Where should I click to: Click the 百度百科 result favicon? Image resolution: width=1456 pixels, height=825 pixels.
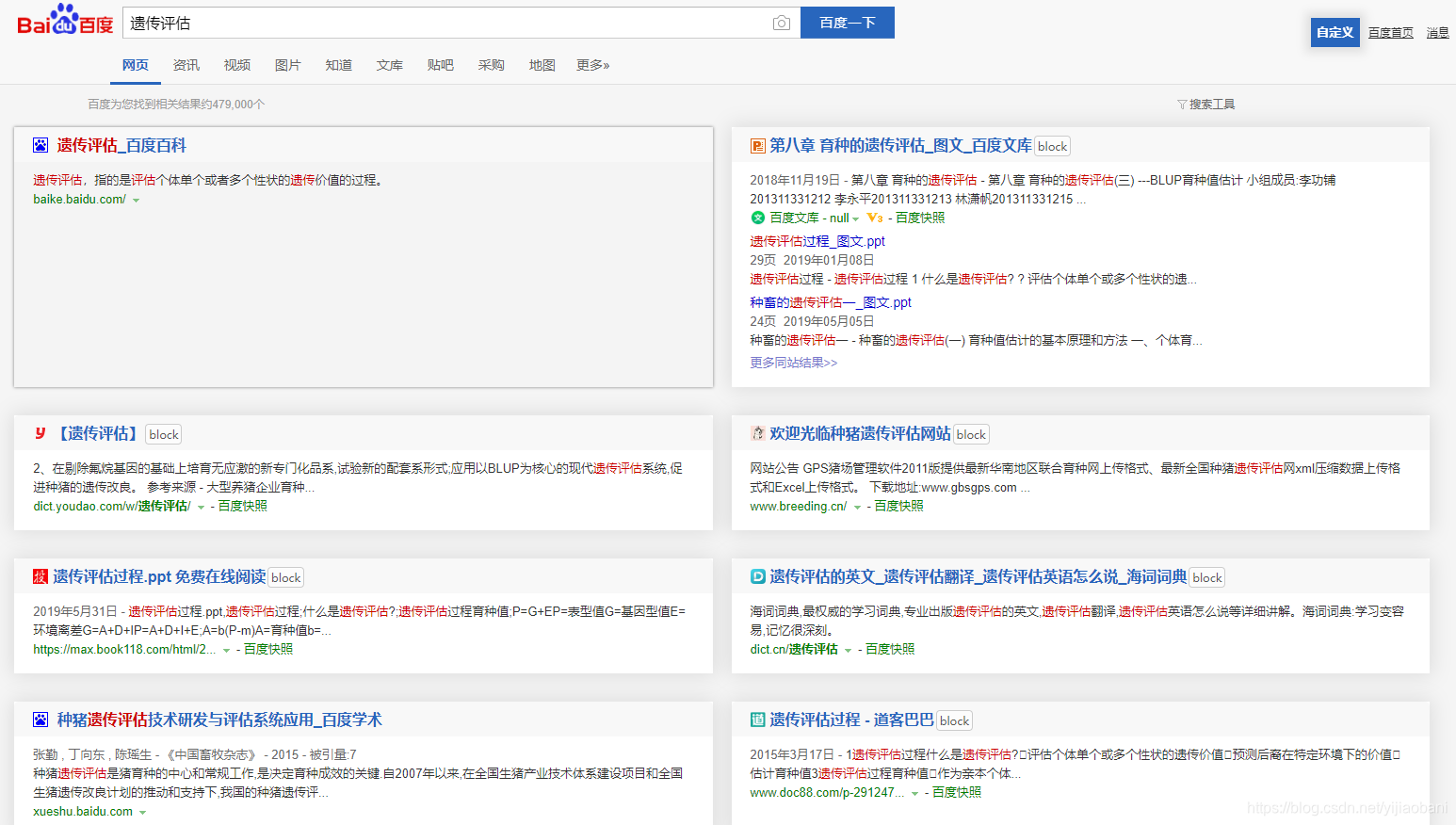[40, 145]
